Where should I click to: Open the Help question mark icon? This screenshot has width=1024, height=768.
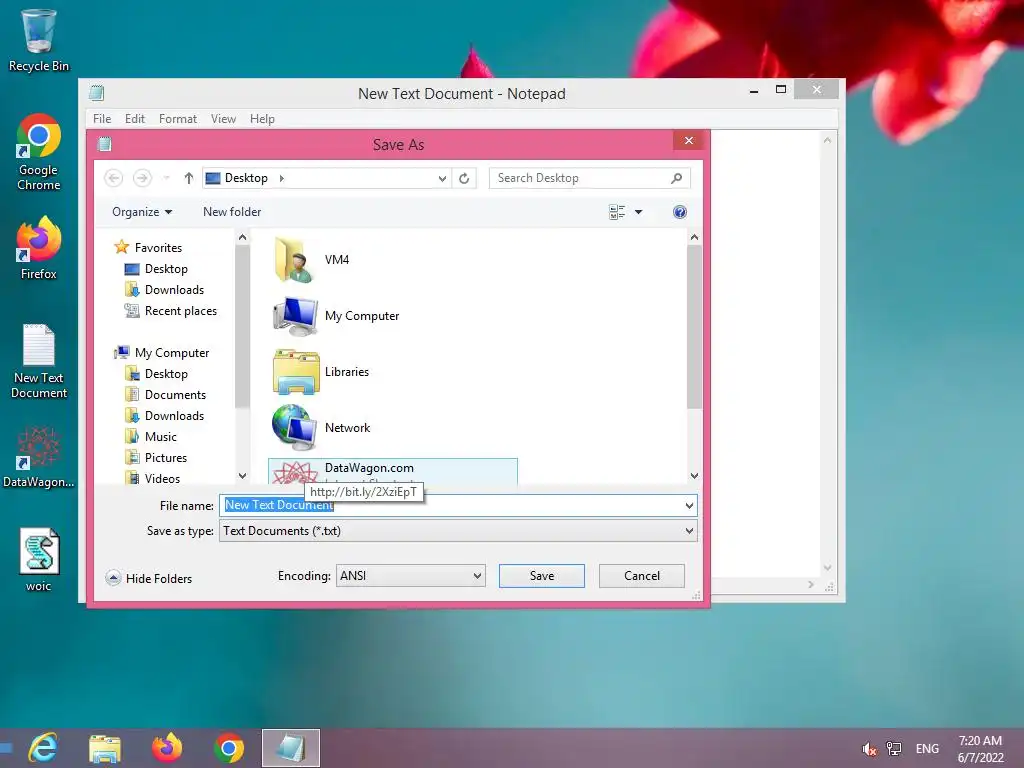pyautogui.click(x=679, y=212)
